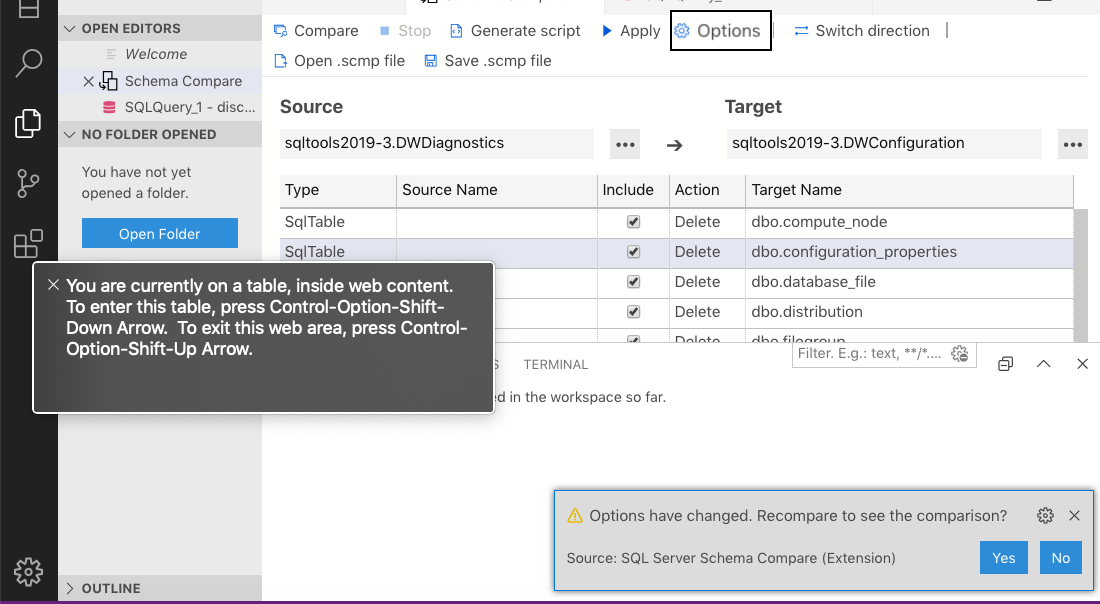Select the Terminal panel tab
The image size is (1100, 604).
pyautogui.click(x=556, y=365)
